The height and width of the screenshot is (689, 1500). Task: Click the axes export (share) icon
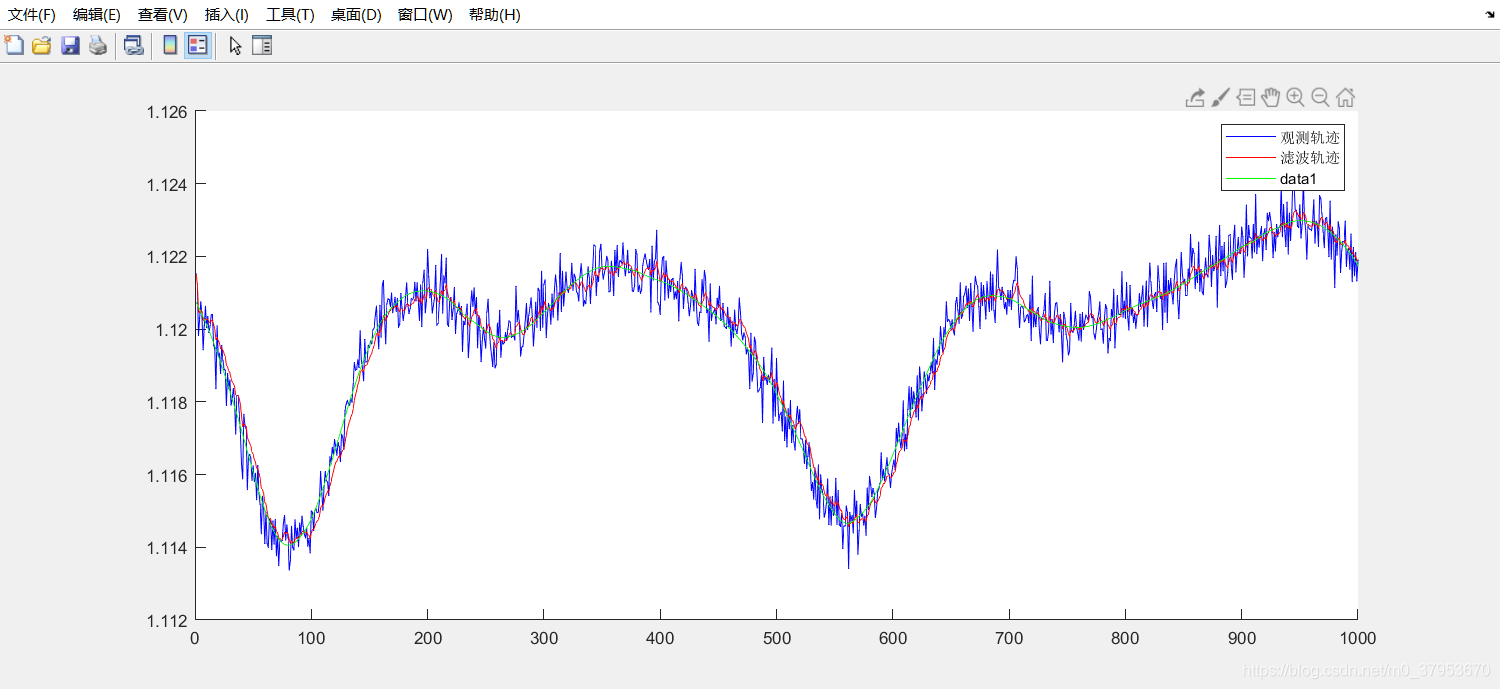(1195, 97)
